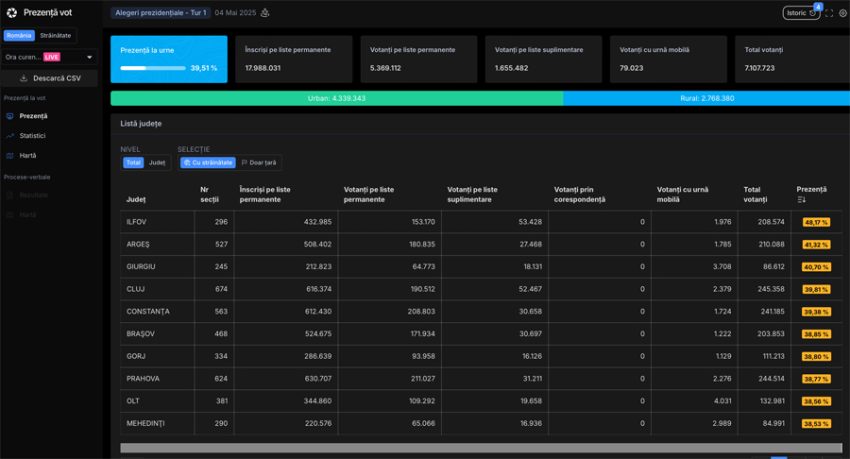
Task: Select the România tab
Action: [x=18, y=35]
